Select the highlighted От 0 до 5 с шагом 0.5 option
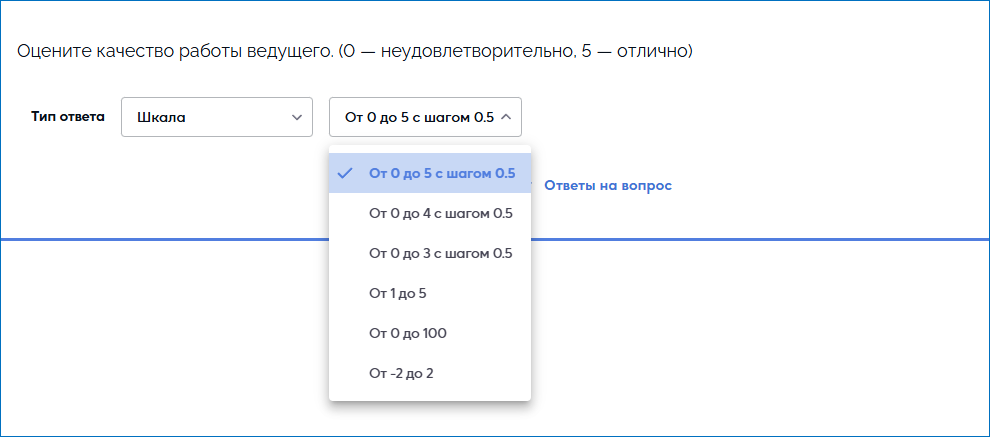This screenshot has width=990, height=437. click(441, 173)
